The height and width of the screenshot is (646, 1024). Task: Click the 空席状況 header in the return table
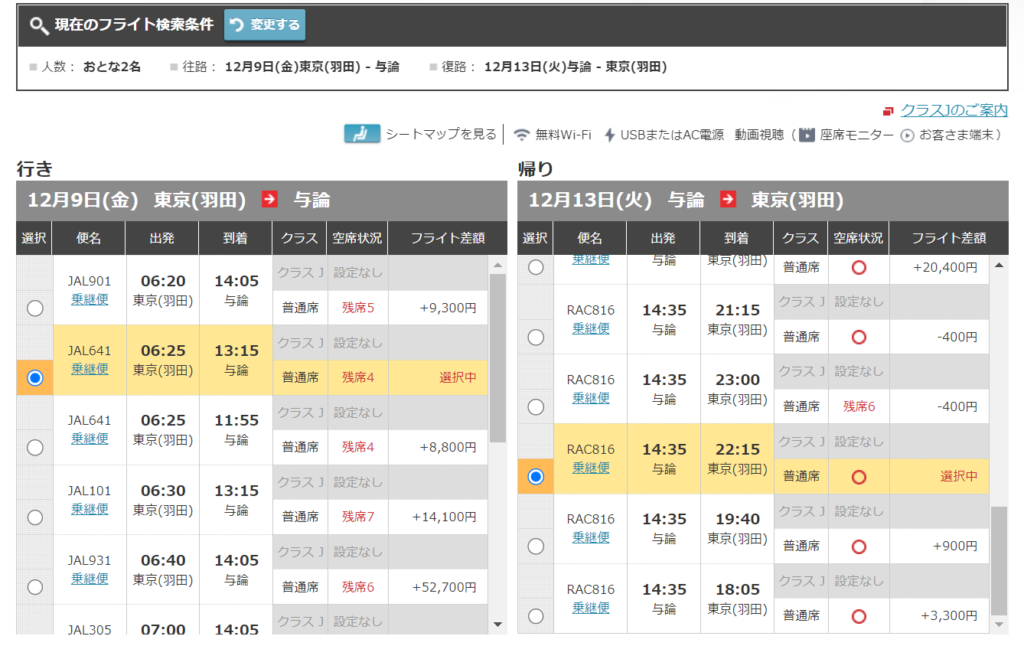[x=858, y=238]
